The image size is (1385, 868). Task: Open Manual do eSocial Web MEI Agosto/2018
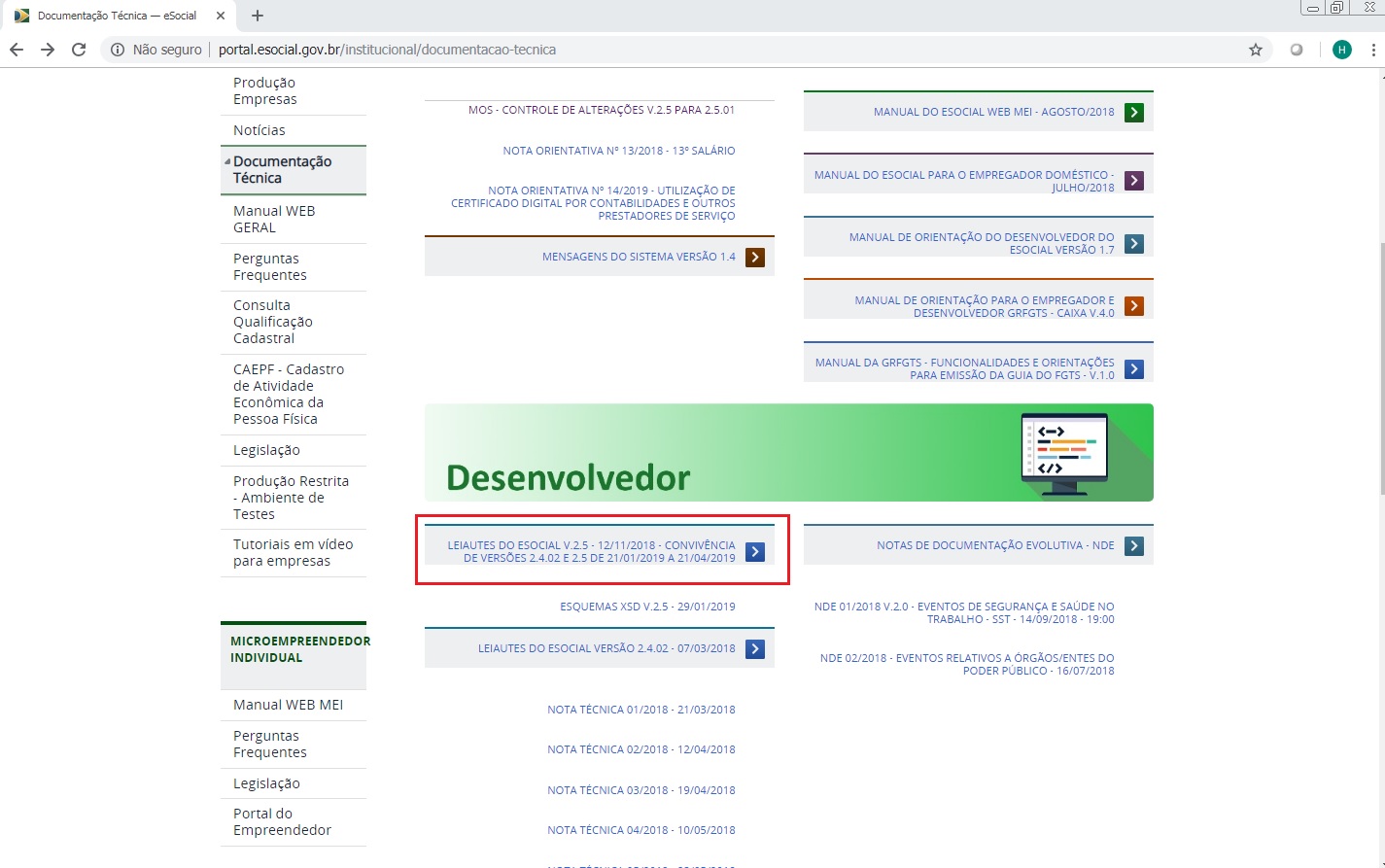[x=994, y=112]
